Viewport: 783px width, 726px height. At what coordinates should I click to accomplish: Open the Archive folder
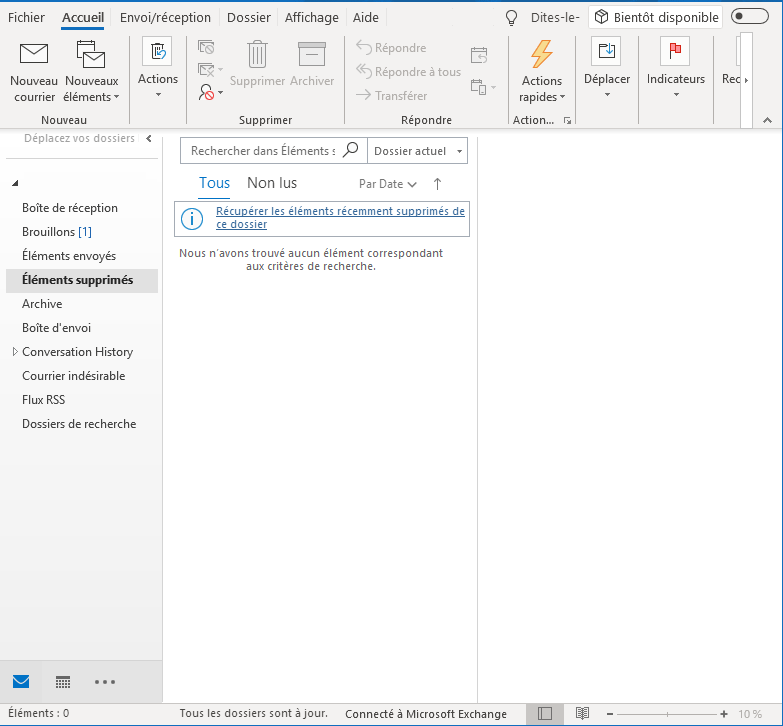[x=42, y=304]
